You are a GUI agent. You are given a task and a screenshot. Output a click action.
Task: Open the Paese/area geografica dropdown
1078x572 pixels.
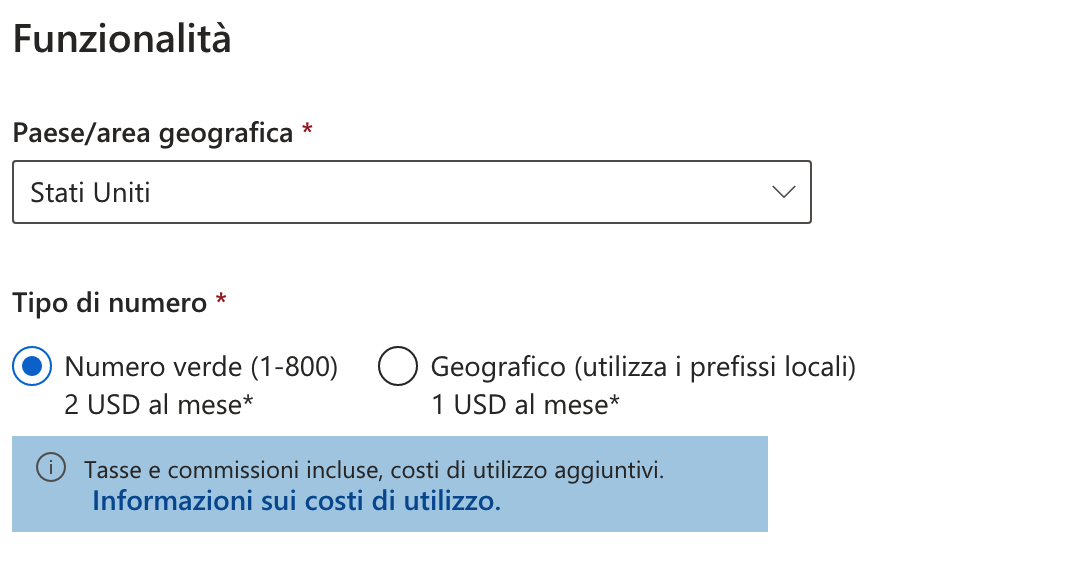coord(412,192)
